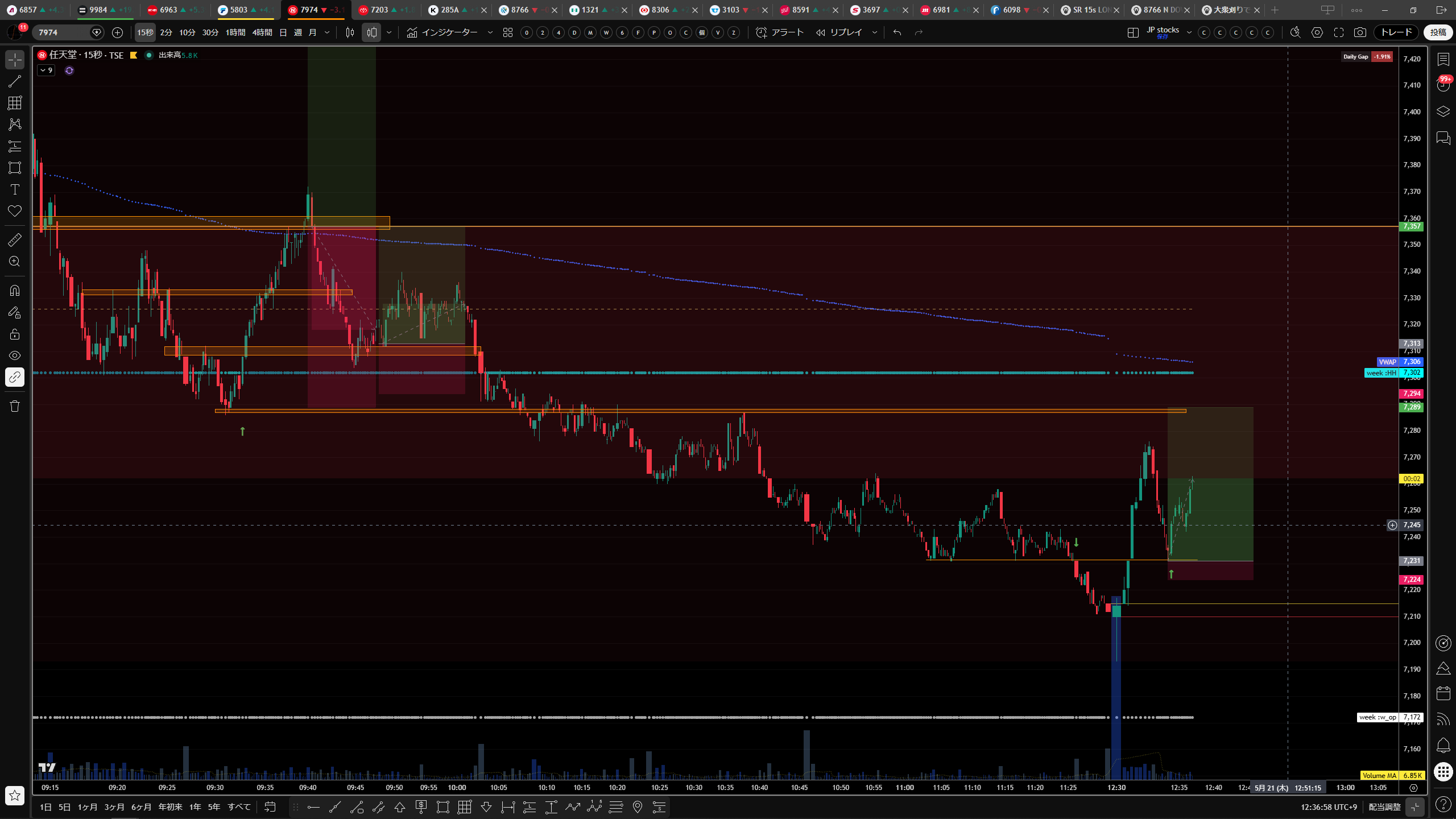Take a snapshot with camera icon
Image resolution: width=1456 pixels, height=819 pixels.
pos(1360,32)
